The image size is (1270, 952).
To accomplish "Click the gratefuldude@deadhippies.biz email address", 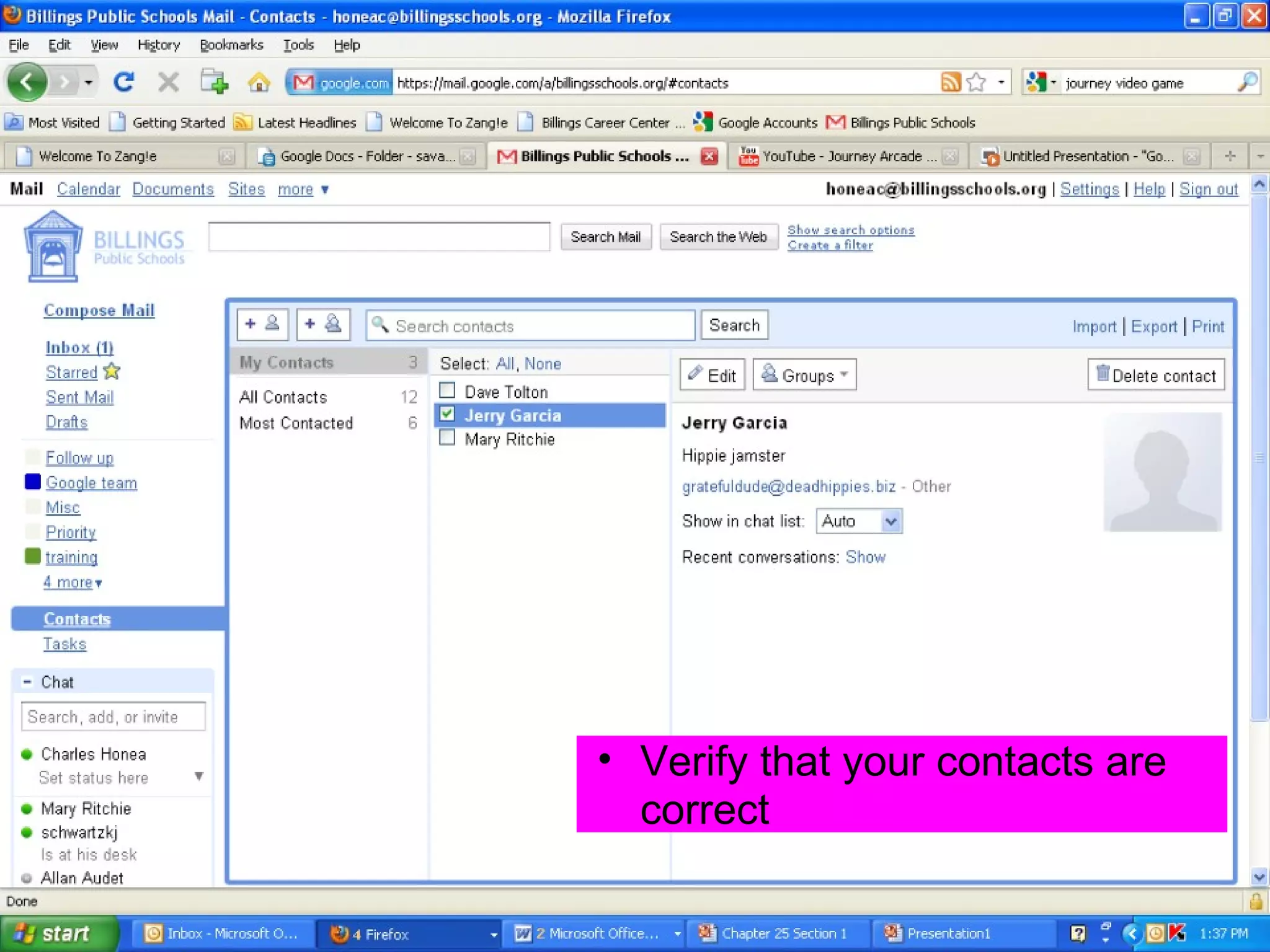I will point(789,487).
